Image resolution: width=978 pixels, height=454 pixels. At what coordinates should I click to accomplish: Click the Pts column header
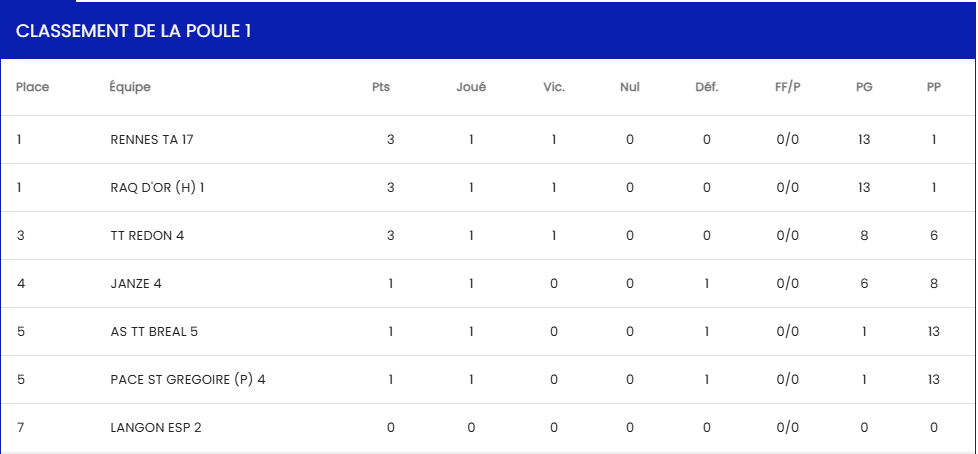381,87
